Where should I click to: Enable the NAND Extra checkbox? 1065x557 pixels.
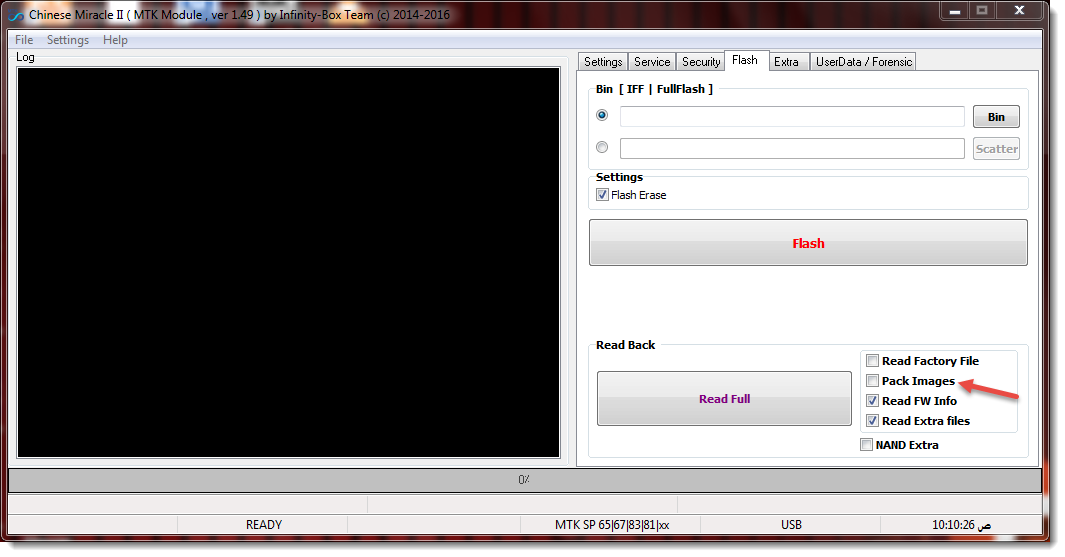pos(867,445)
